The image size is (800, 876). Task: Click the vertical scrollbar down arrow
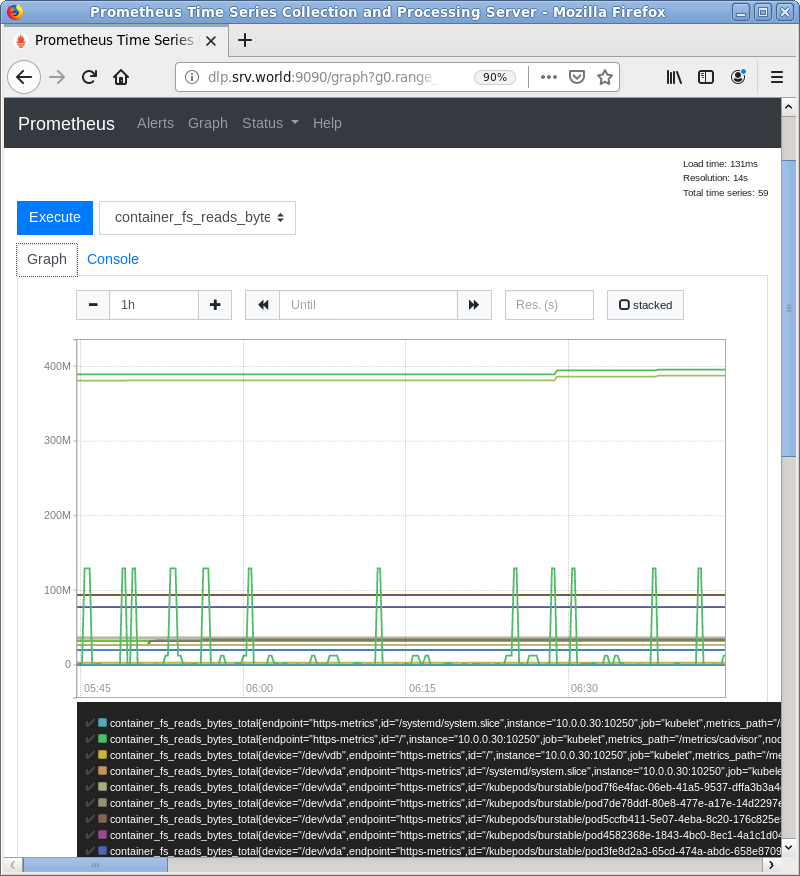point(788,847)
